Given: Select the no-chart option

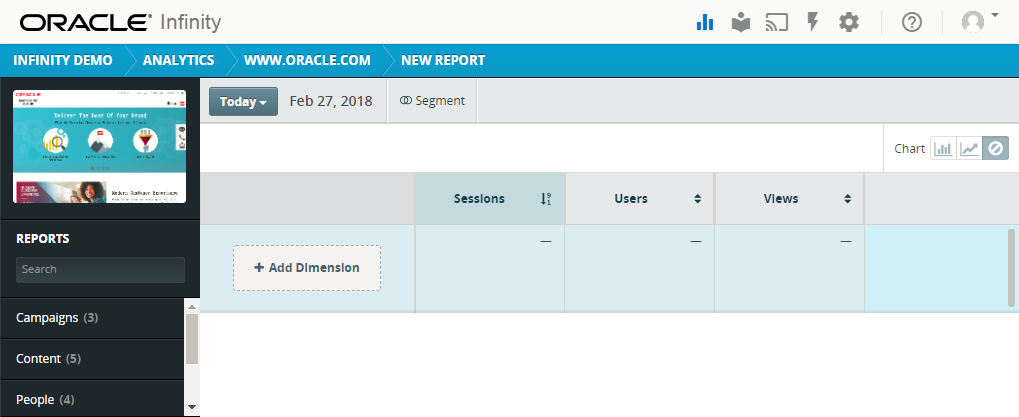Looking at the screenshot, I should click(x=995, y=149).
